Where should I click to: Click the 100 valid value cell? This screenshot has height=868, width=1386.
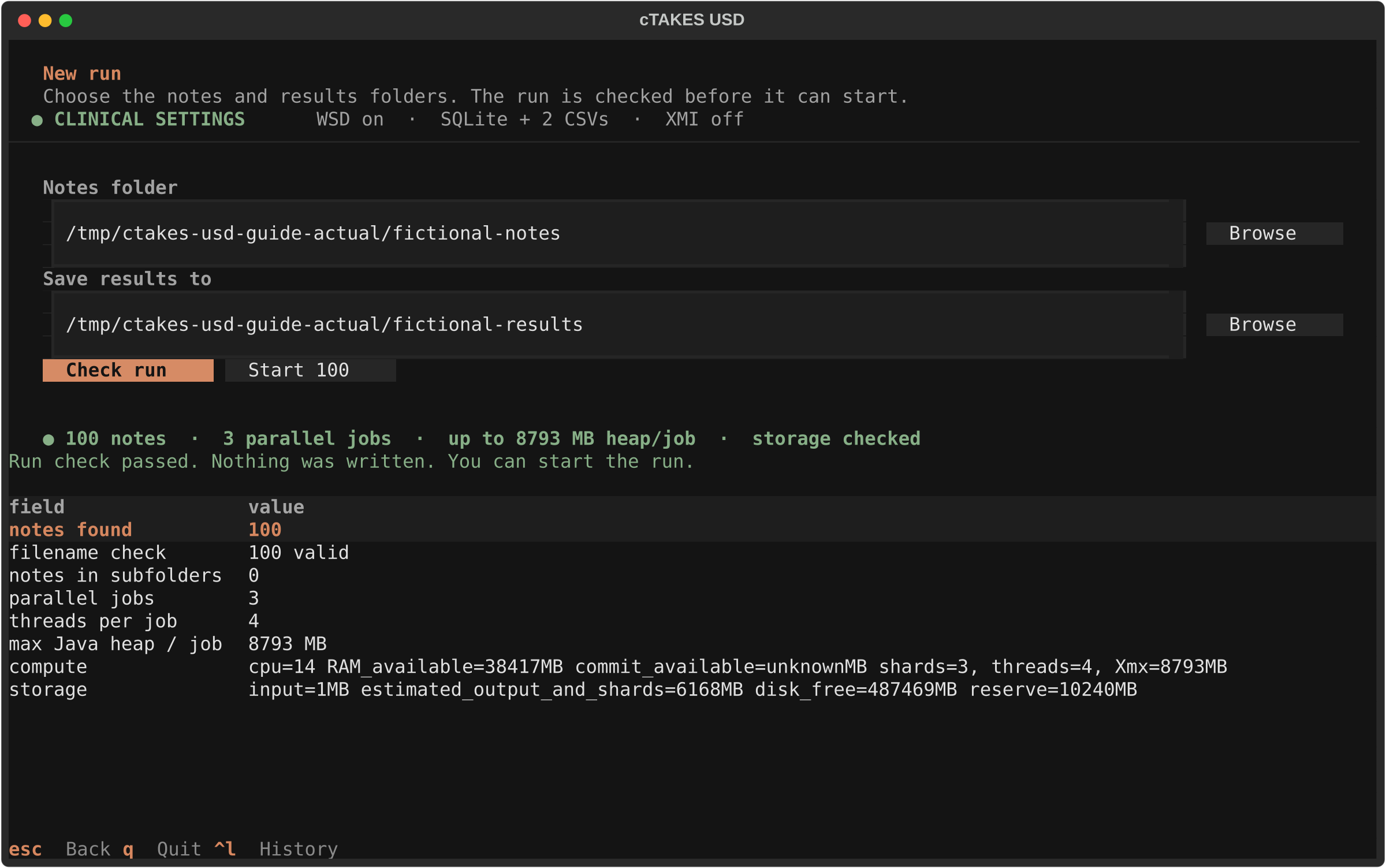(x=299, y=553)
